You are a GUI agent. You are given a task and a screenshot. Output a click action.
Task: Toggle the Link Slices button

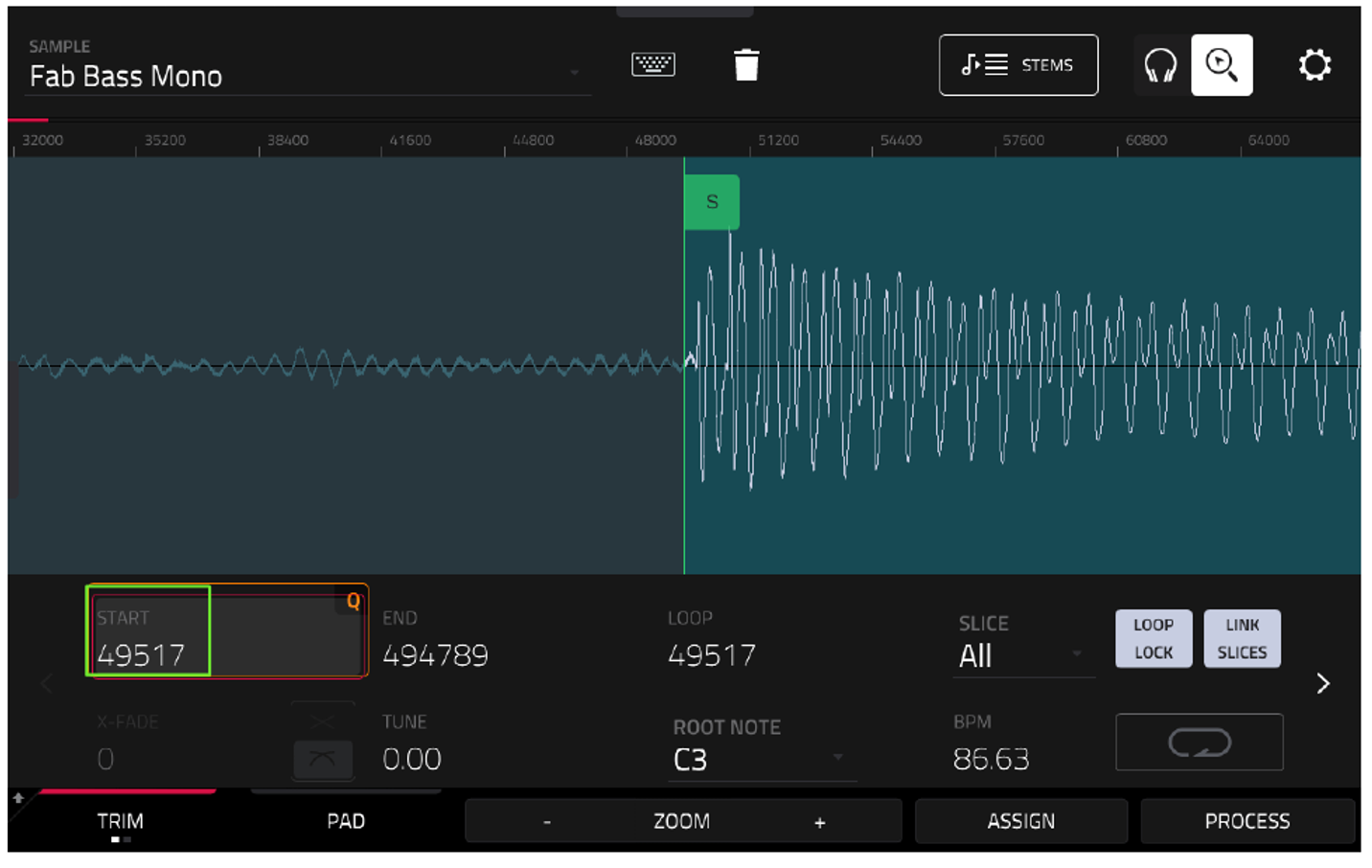1242,638
